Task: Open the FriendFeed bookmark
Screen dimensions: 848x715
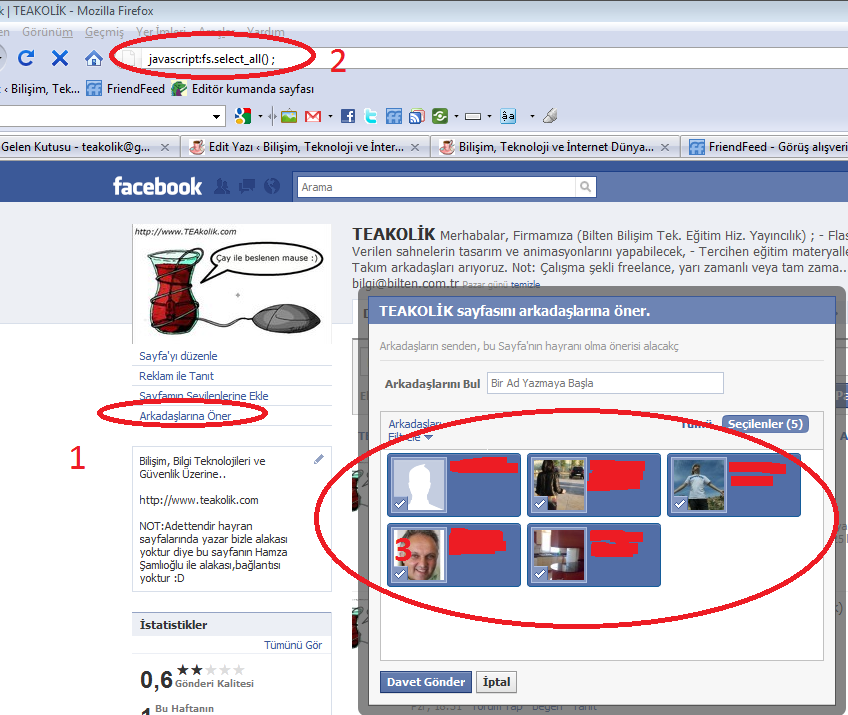Action: [125, 89]
